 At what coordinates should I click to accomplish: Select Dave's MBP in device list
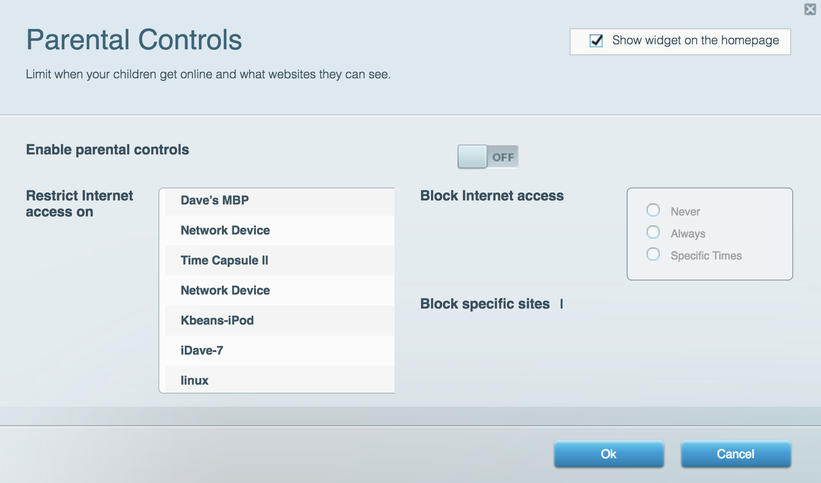click(x=280, y=201)
